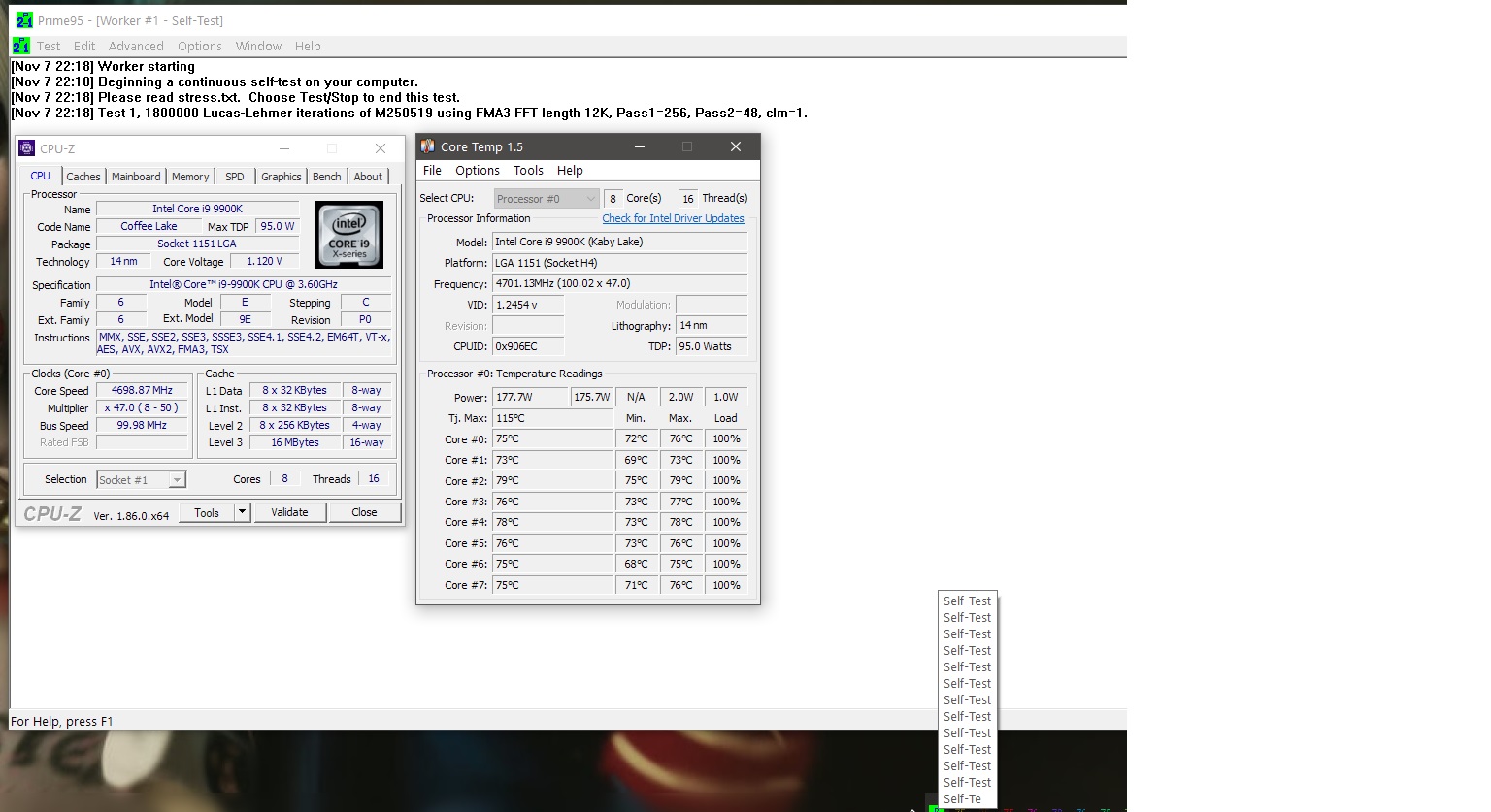Minimize the Core Temp window

[640, 146]
